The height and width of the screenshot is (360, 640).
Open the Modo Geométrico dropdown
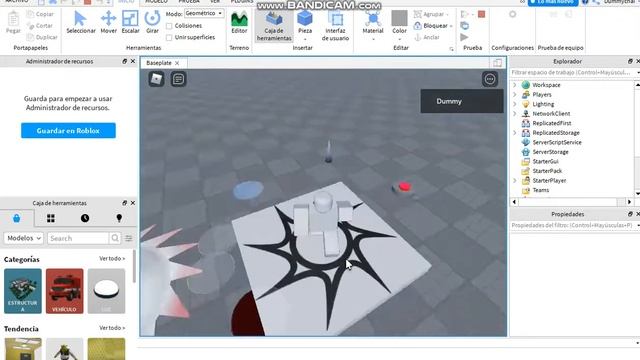pyautogui.click(x=204, y=13)
